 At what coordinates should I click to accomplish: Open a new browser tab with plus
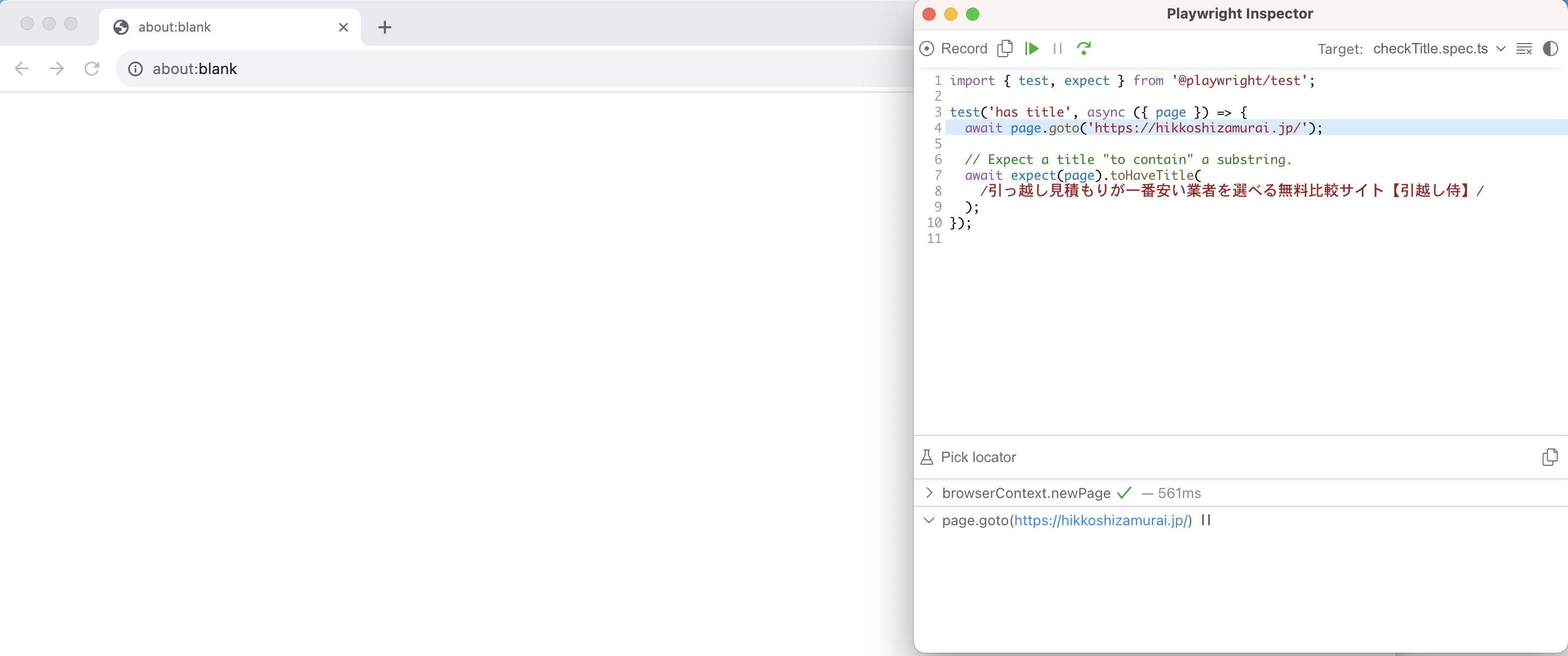[385, 27]
